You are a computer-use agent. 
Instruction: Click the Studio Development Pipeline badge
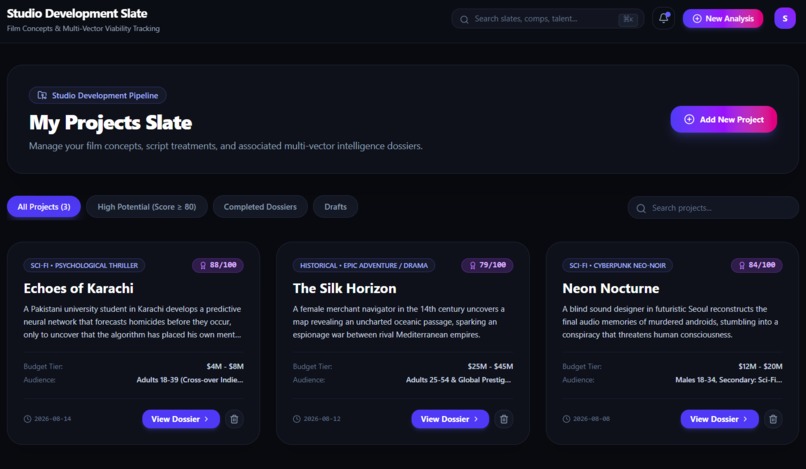coord(98,95)
